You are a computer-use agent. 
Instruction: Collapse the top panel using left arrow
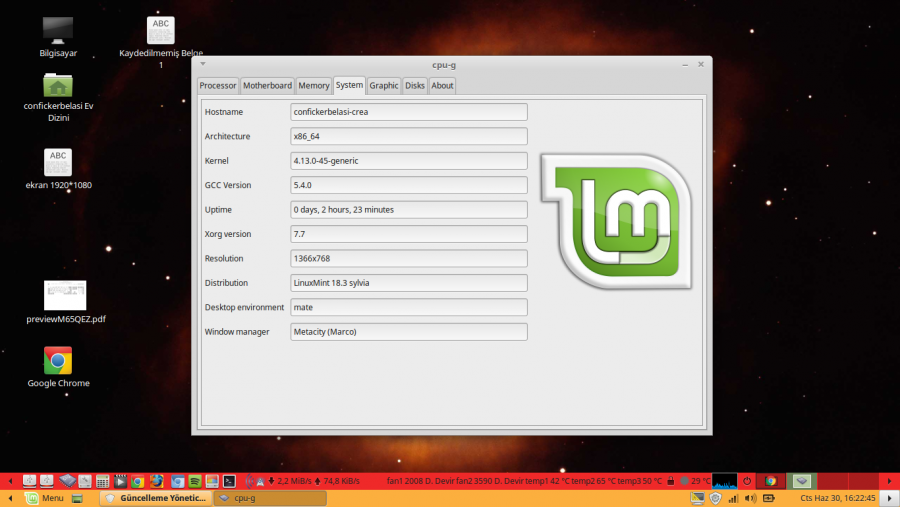point(10,481)
